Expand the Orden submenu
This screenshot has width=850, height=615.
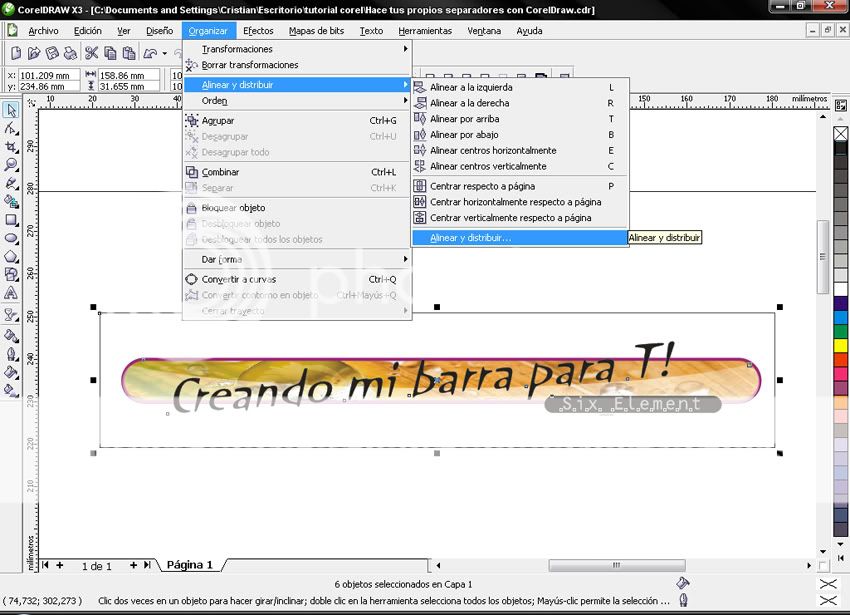[x=297, y=100]
